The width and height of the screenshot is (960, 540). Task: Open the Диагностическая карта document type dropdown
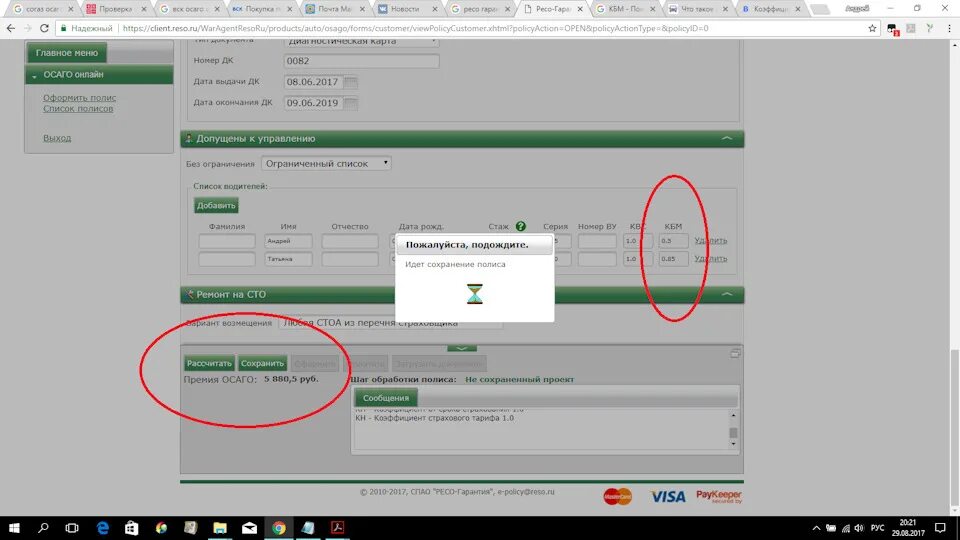[x=361, y=42]
